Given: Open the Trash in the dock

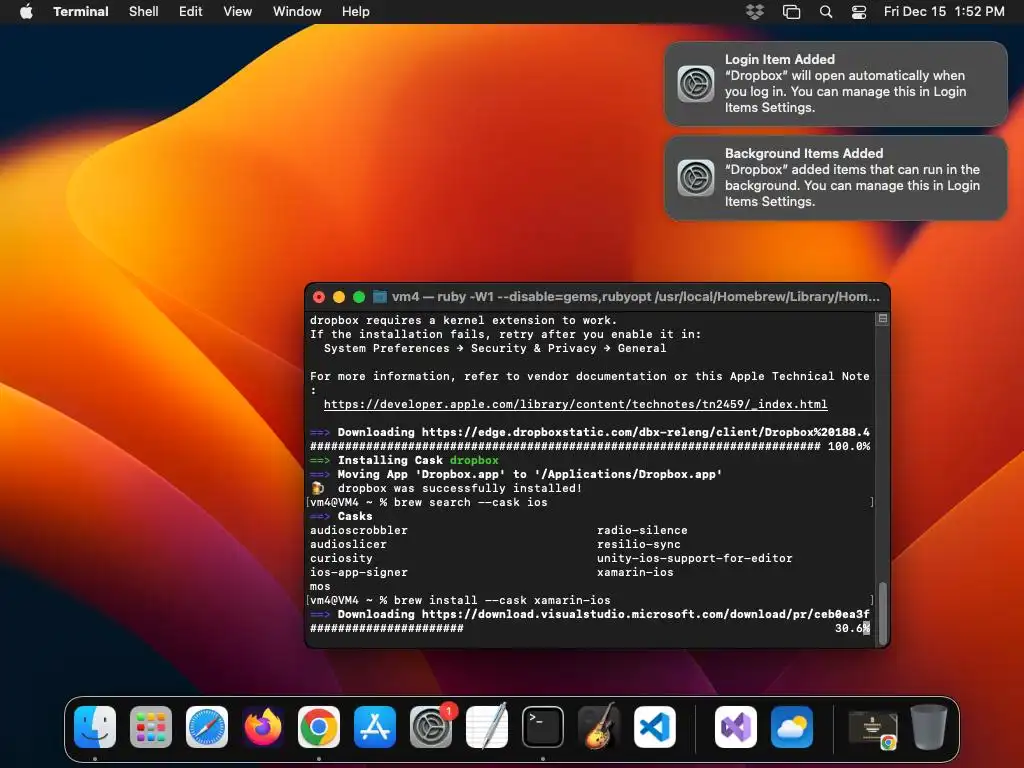Looking at the screenshot, I should click(929, 726).
